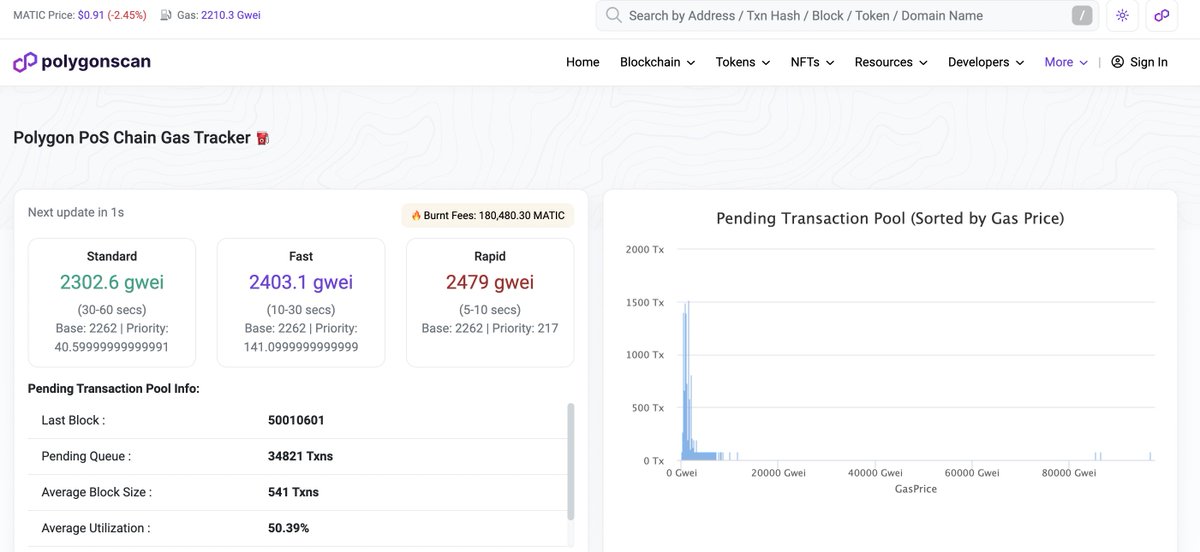The width and height of the screenshot is (1200, 552).
Task: Open the More dropdown
Action: (x=1066, y=62)
